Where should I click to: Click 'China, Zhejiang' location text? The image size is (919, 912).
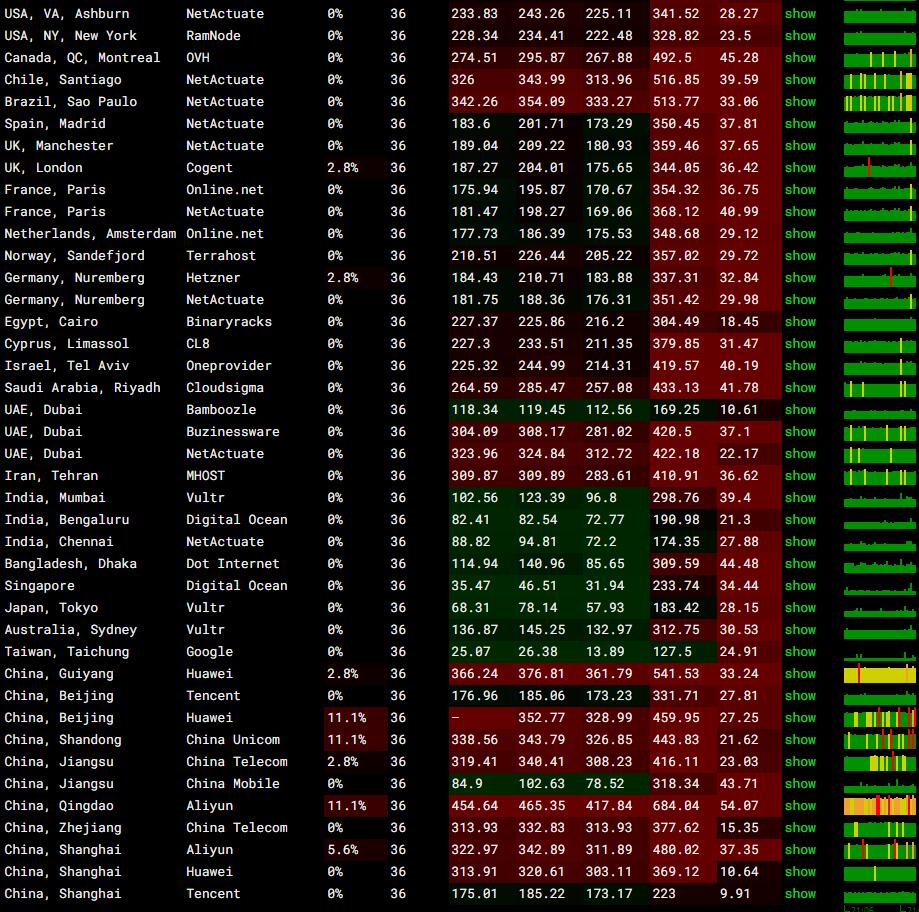tap(63, 828)
